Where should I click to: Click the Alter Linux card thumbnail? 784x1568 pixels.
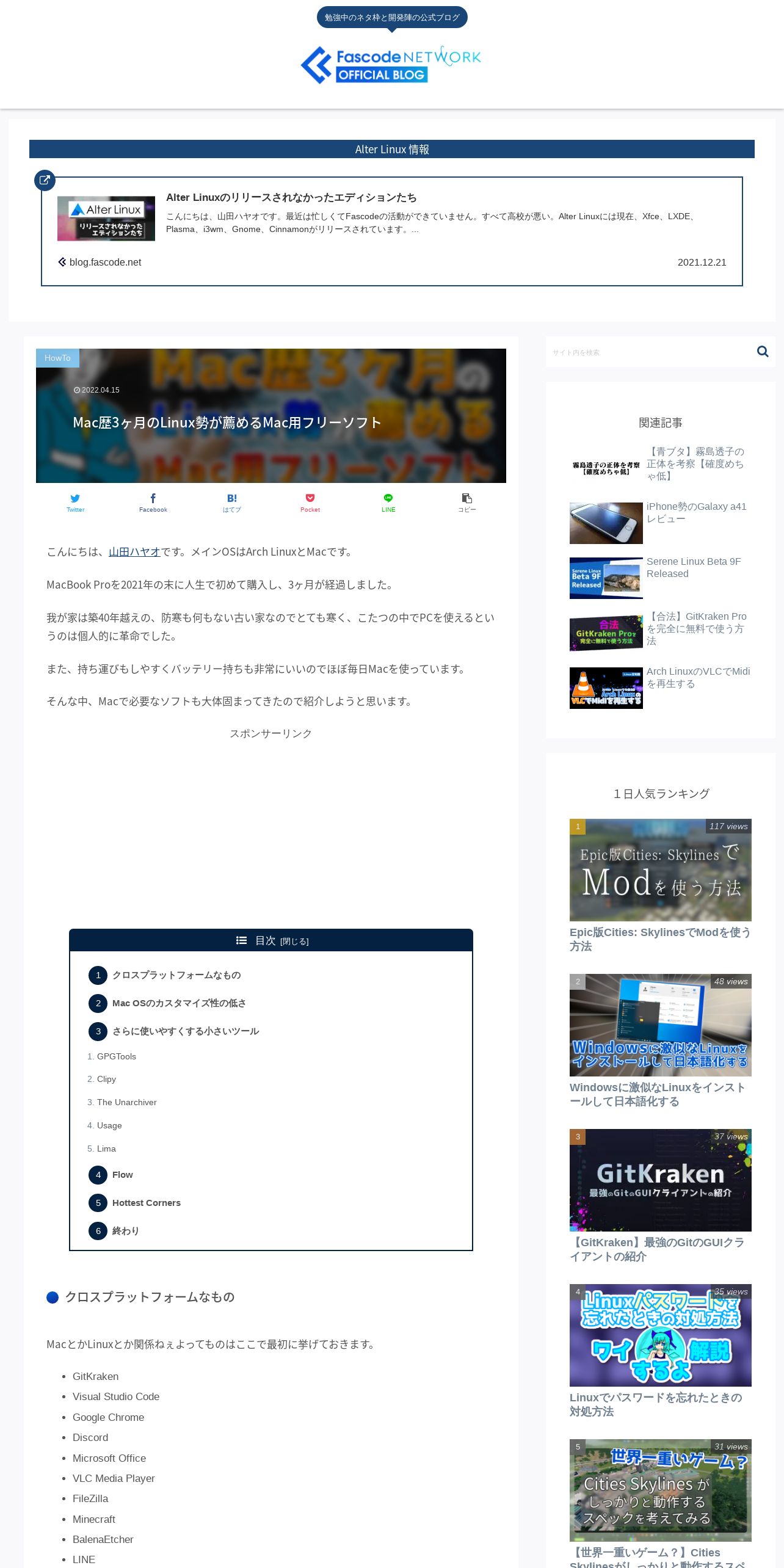coord(106,219)
